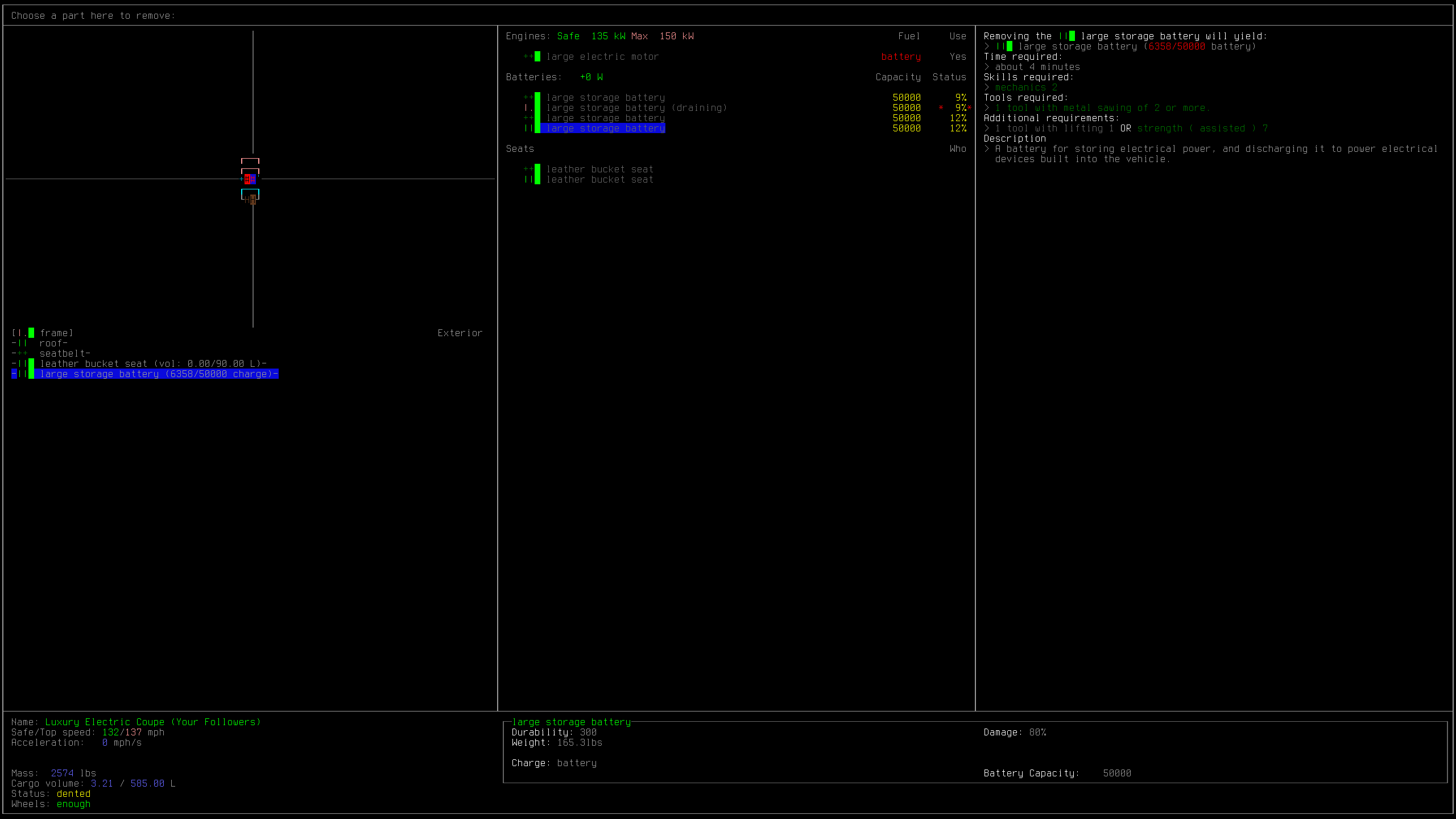This screenshot has width=1456, height=819.
Task: Click red draining asterisk beside second battery
Action: pyautogui.click(x=941, y=108)
